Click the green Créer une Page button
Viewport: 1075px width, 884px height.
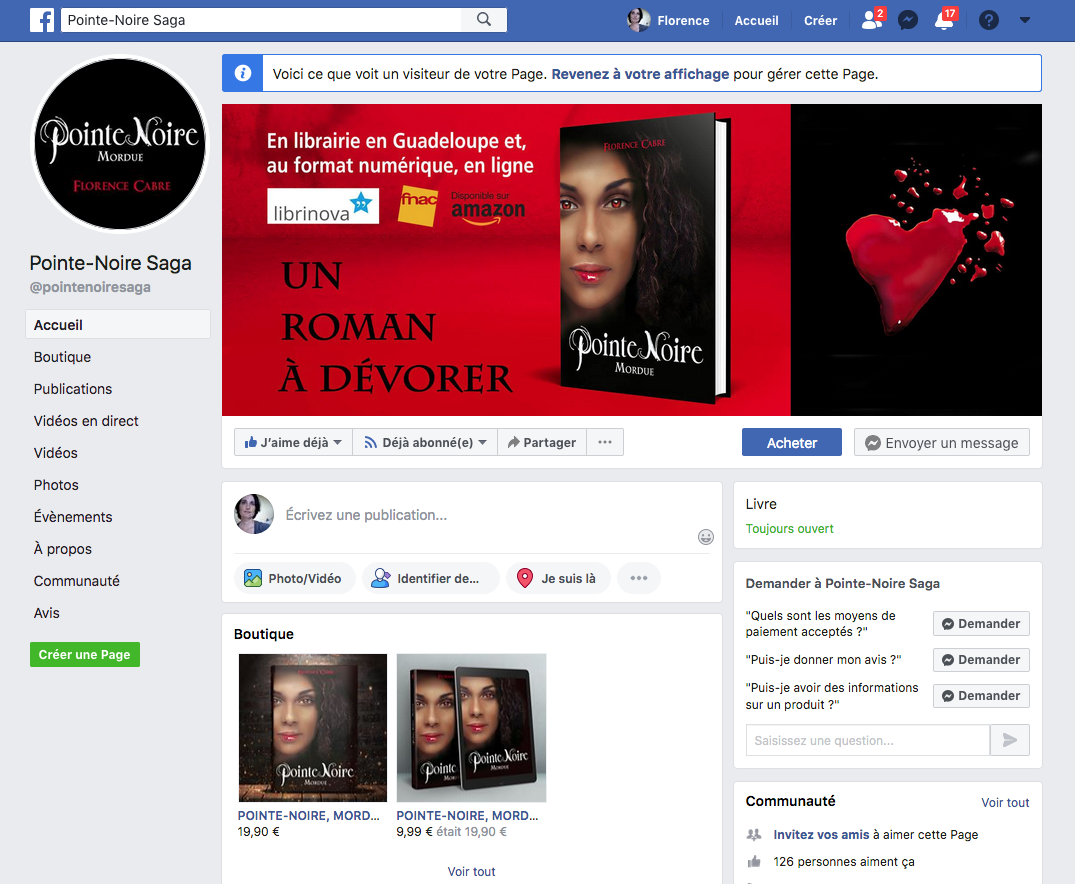(x=85, y=655)
